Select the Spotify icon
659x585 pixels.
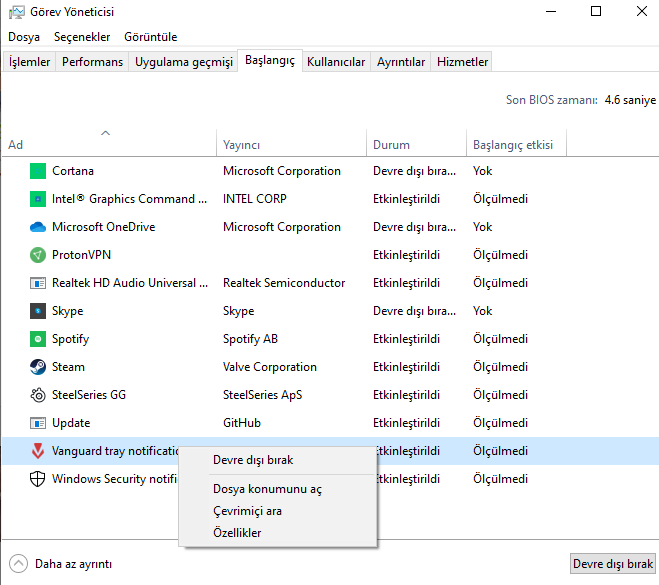[x=38, y=339]
